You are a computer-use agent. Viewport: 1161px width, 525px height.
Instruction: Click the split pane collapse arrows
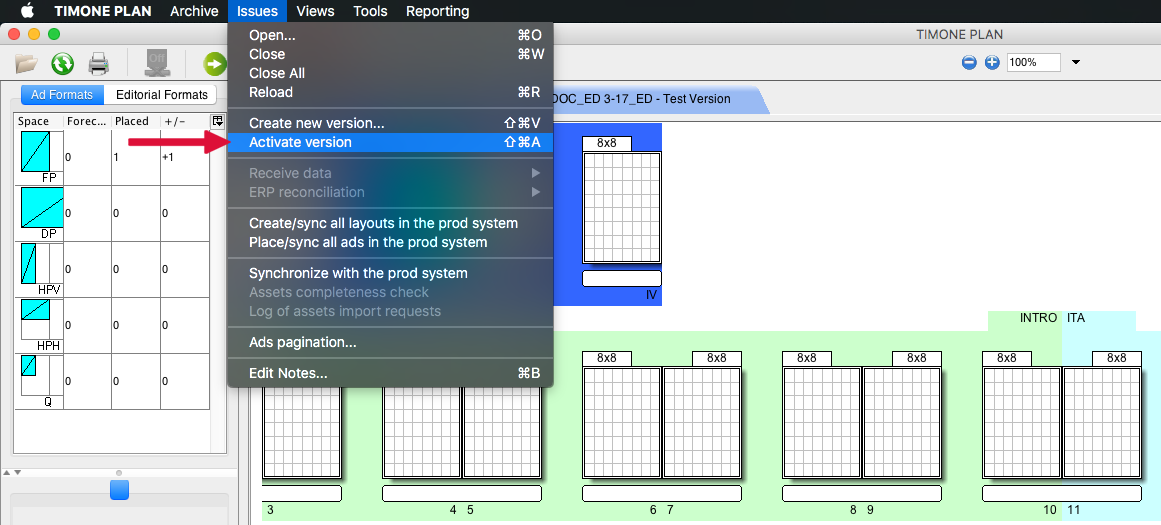[x=13, y=472]
